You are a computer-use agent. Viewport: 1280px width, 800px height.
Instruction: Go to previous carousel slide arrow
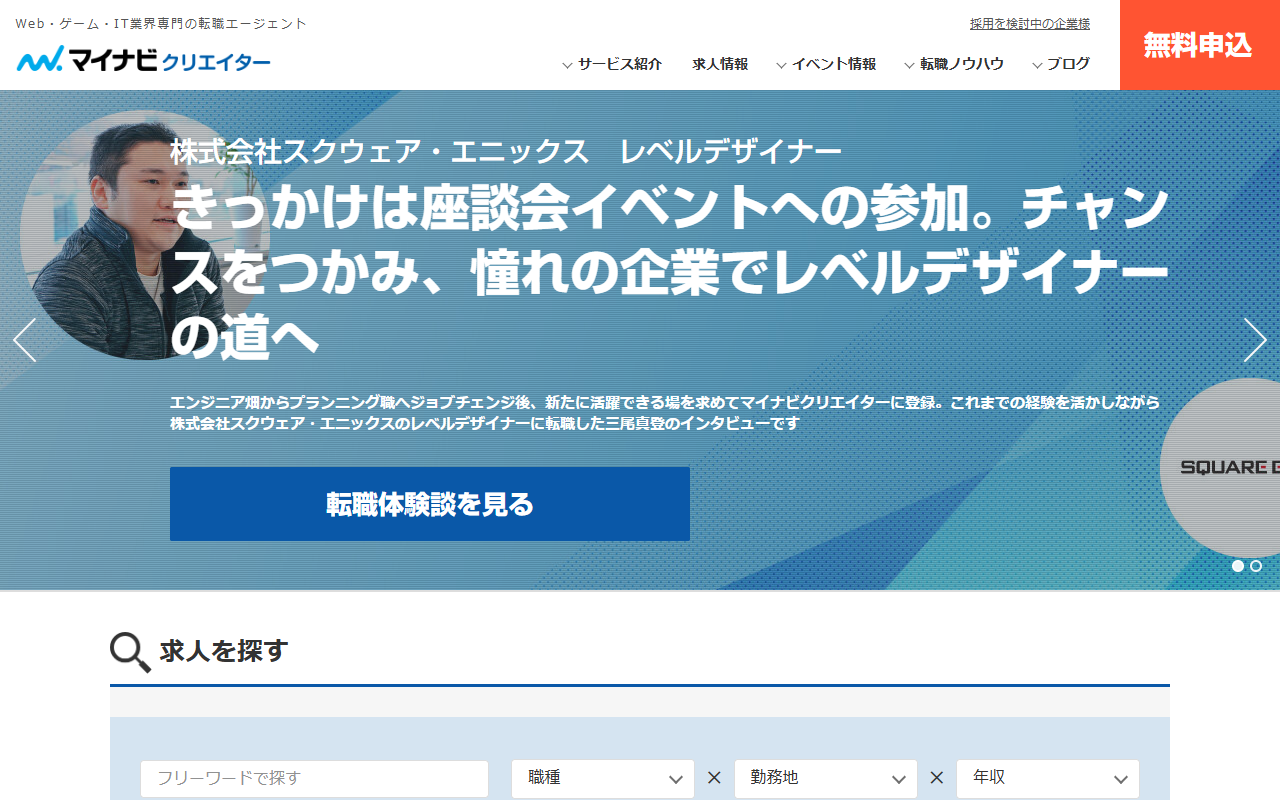(x=25, y=340)
